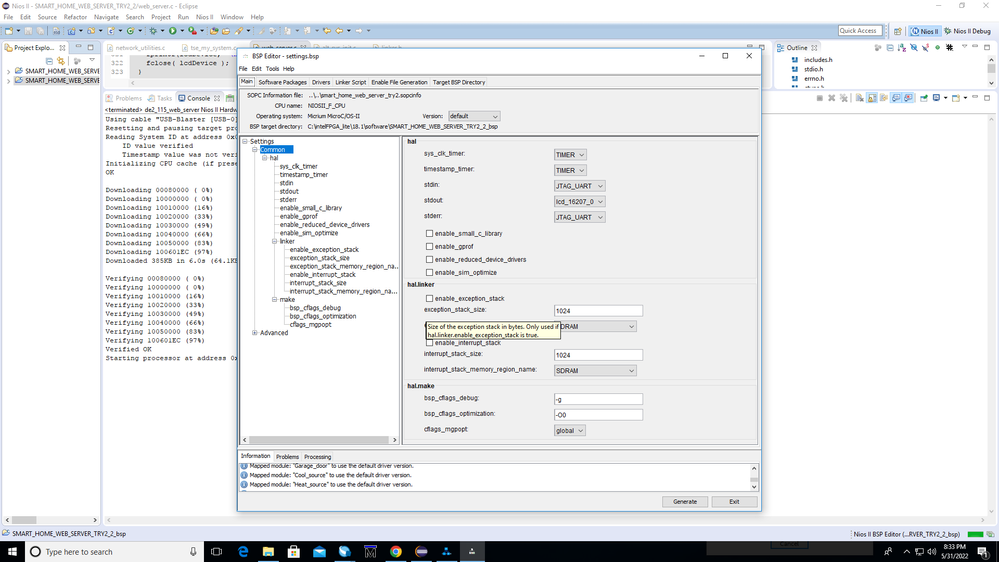Open the sys_clk_timer dropdown
This screenshot has width=999, height=562.
[570, 155]
